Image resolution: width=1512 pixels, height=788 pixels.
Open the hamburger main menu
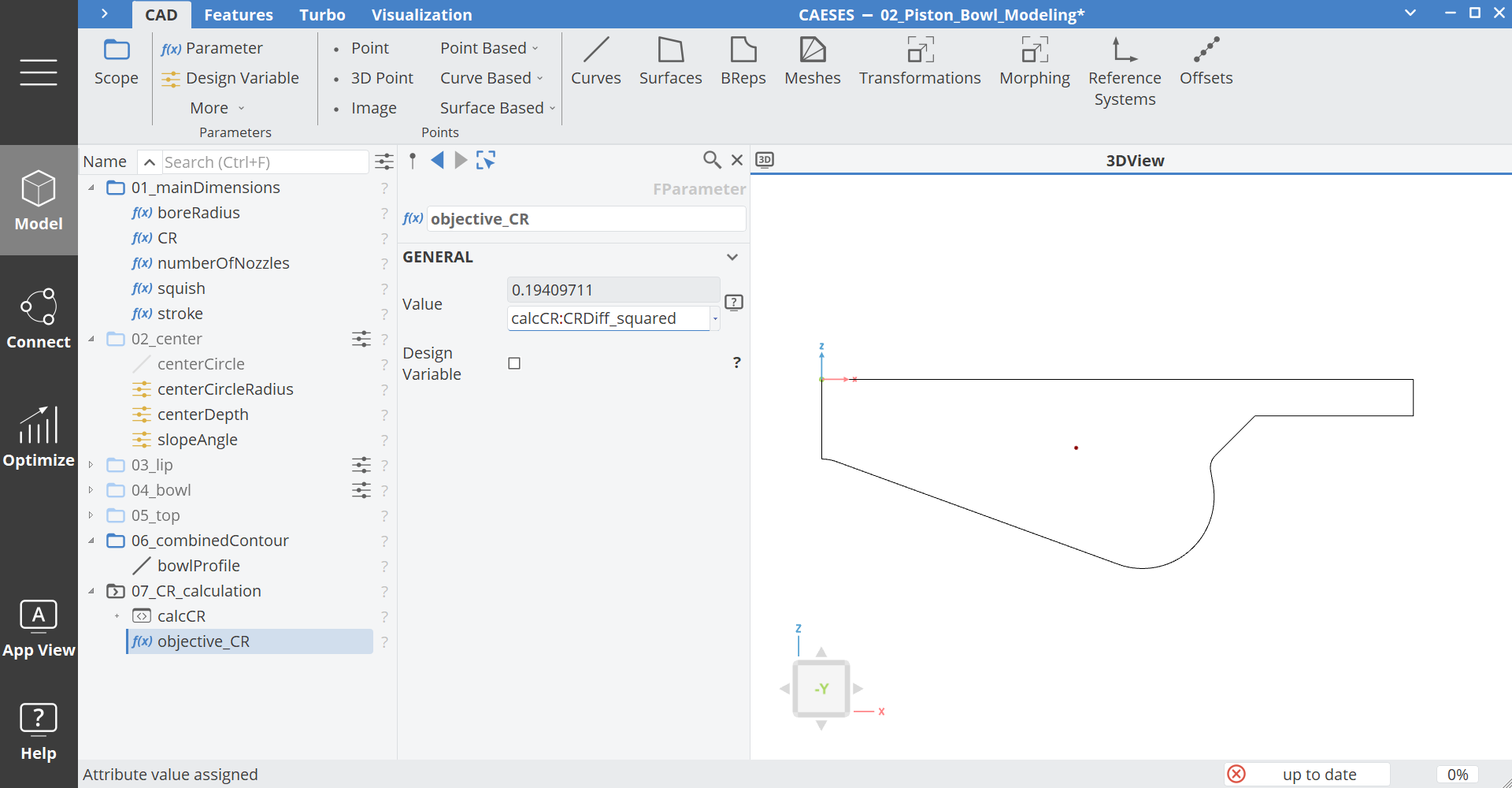pos(39,72)
